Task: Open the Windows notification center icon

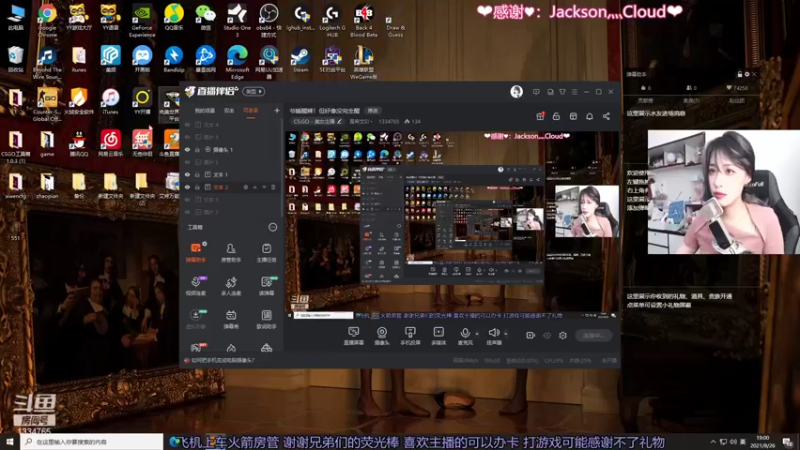Action: [x=788, y=441]
